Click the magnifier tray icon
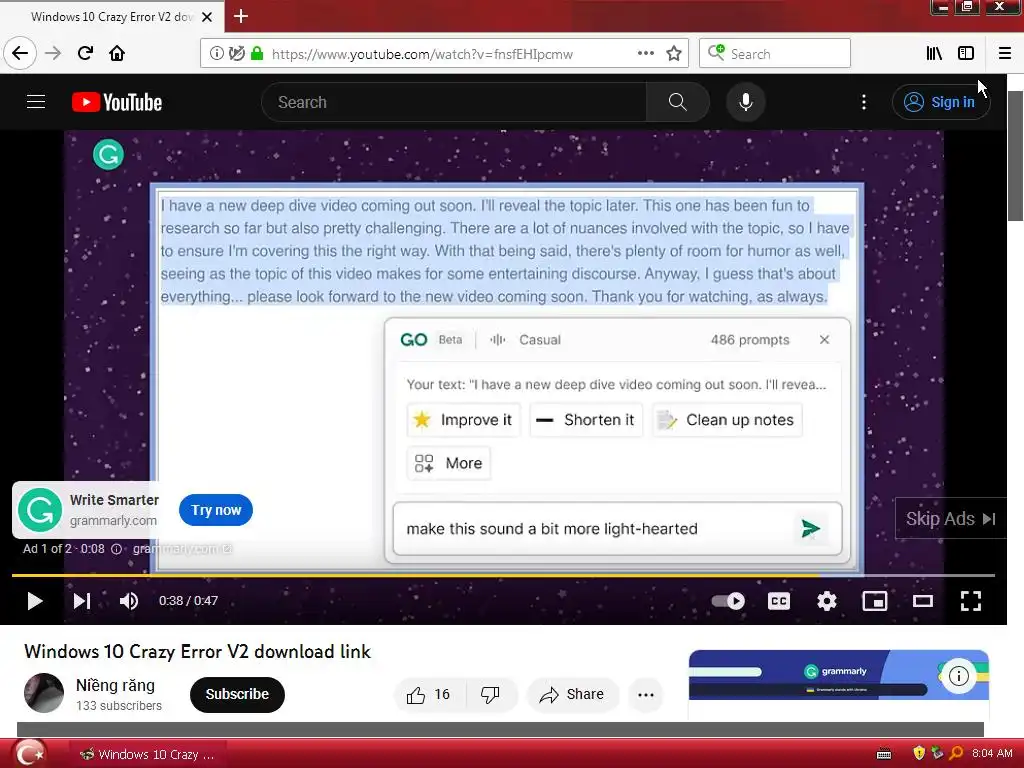Viewport: 1024px width, 768px height. 956,754
